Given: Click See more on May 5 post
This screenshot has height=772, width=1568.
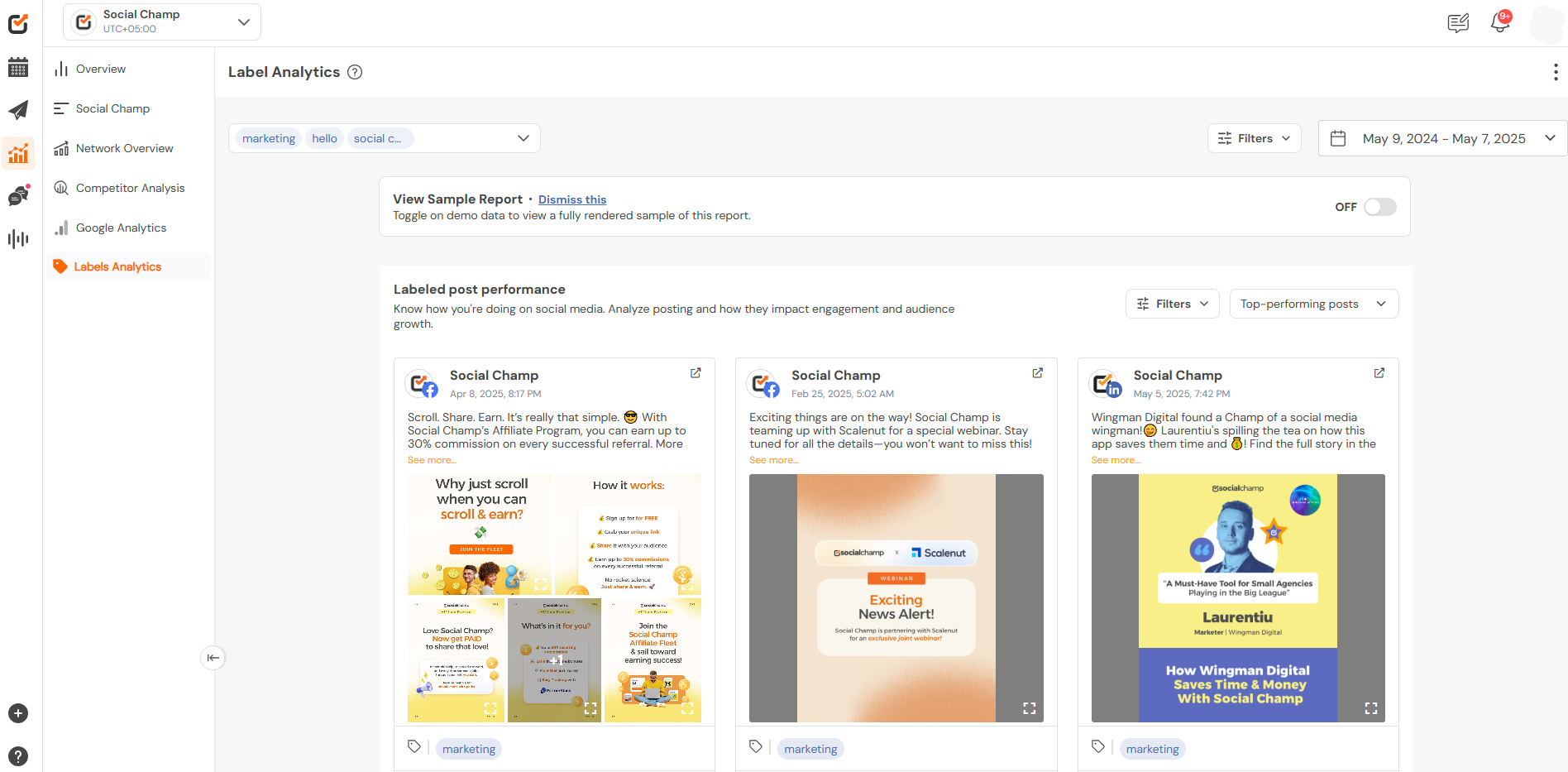Looking at the screenshot, I should point(1116,460).
